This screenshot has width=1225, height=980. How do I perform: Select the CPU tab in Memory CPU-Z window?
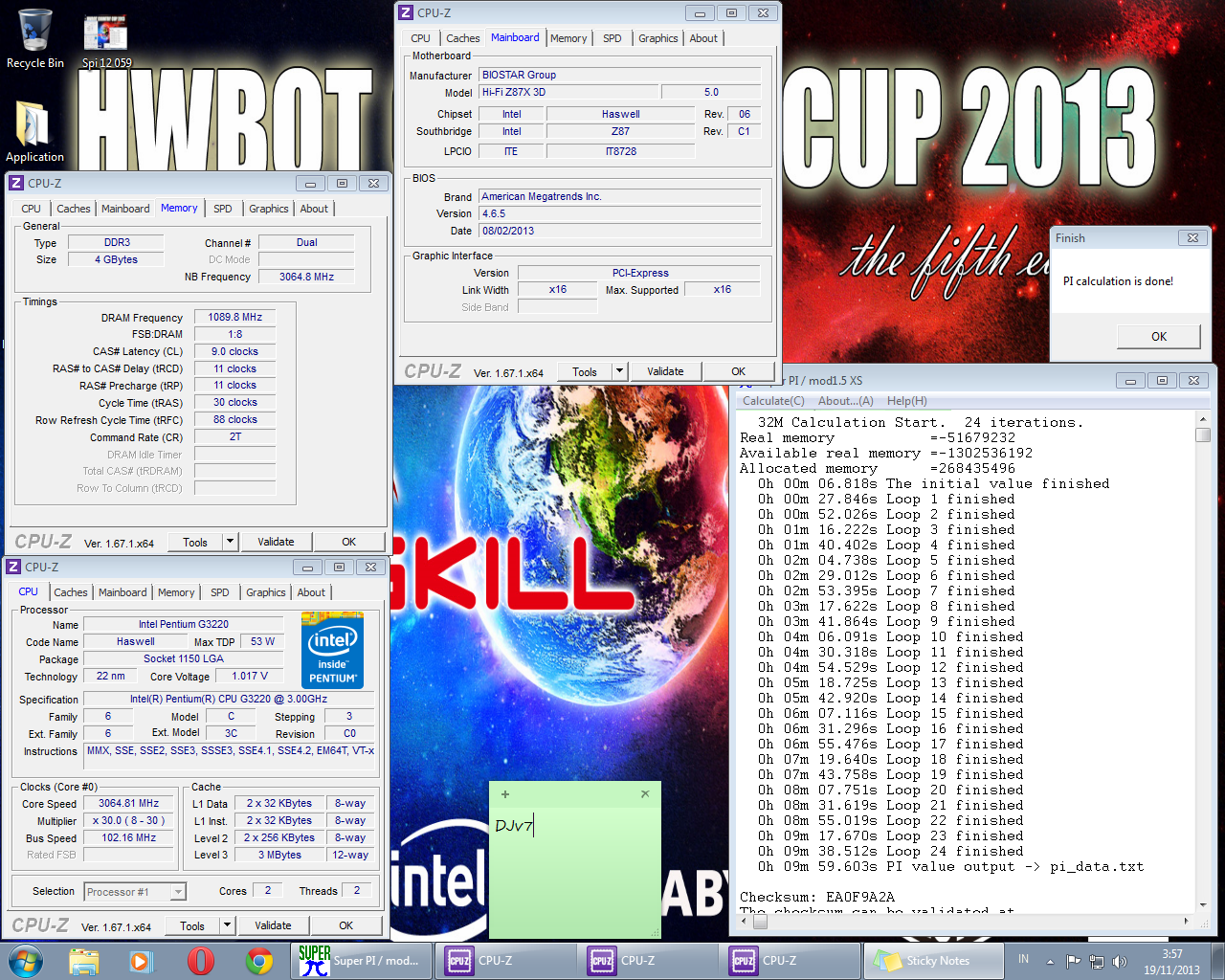click(x=32, y=209)
